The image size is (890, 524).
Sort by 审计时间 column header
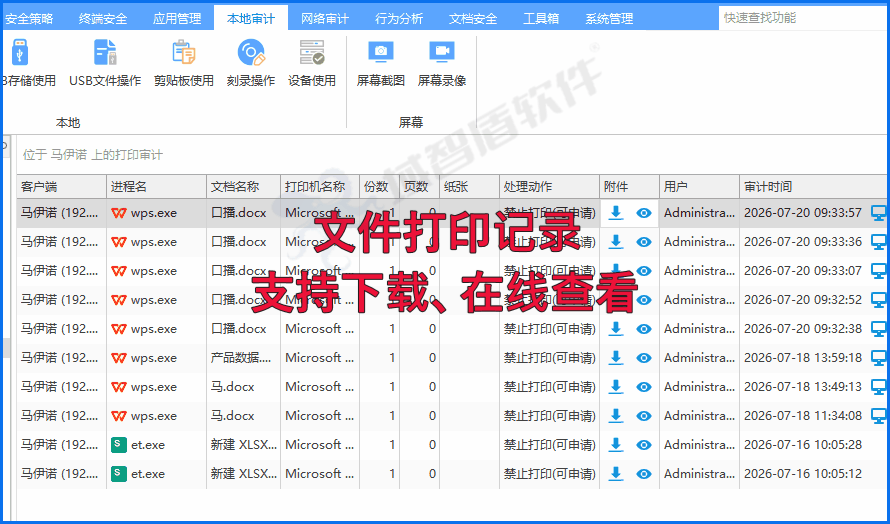(x=815, y=187)
